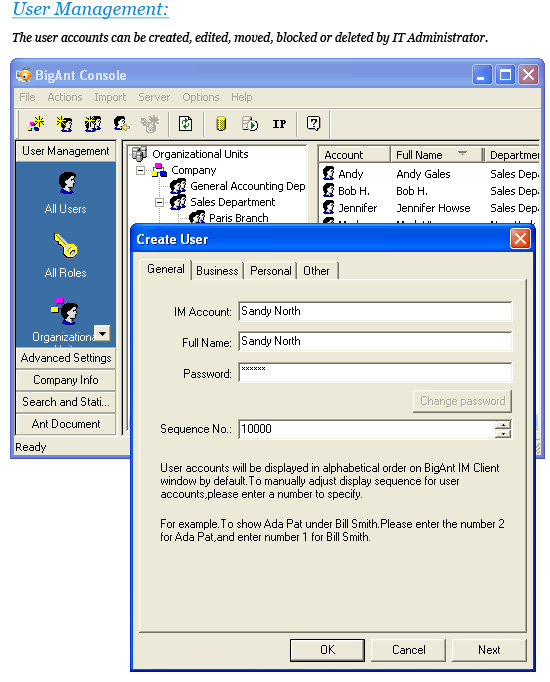
Task: Switch to the Business tab
Action: pyautogui.click(x=217, y=271)
